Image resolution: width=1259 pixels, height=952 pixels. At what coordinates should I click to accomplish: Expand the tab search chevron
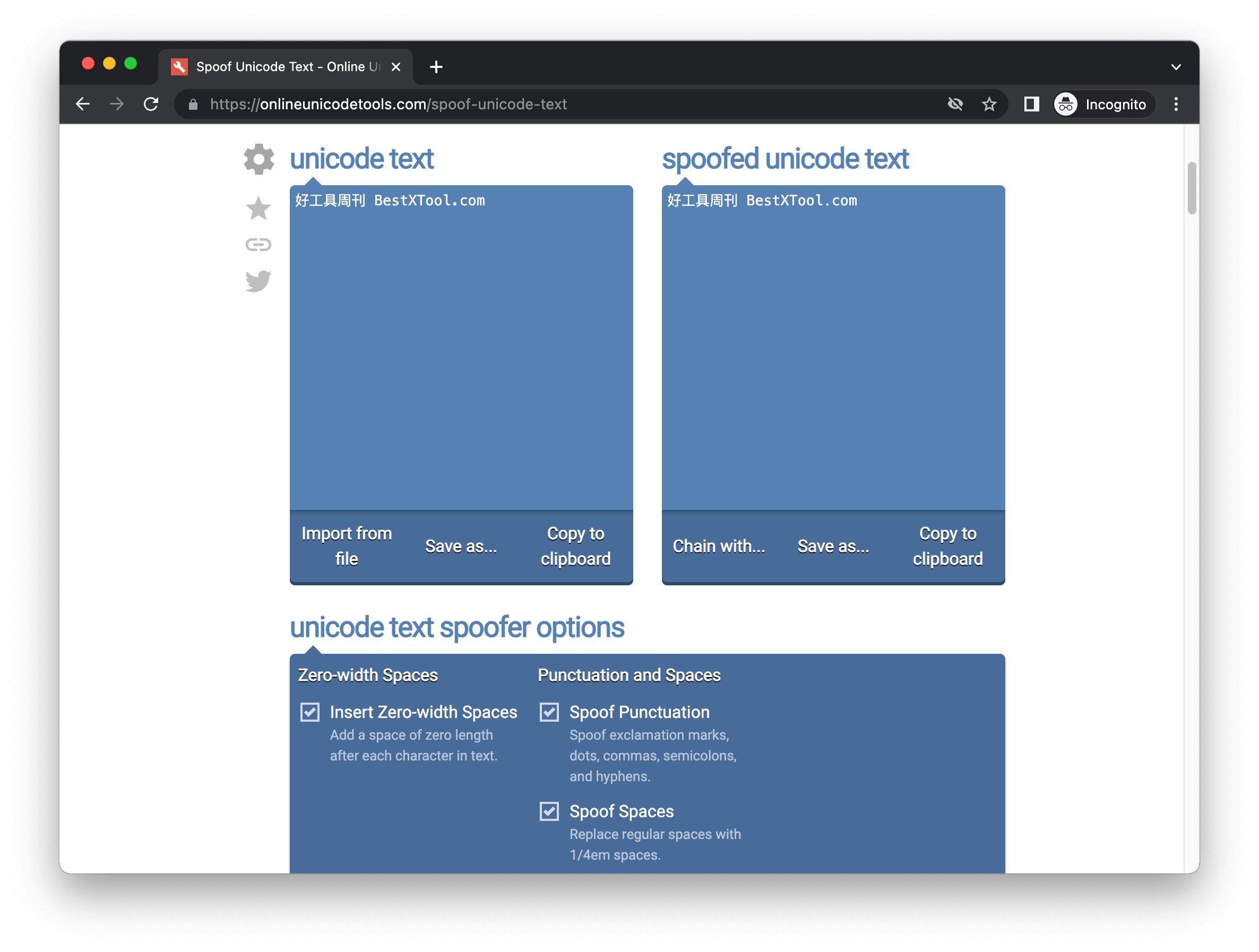(1176, 67)
